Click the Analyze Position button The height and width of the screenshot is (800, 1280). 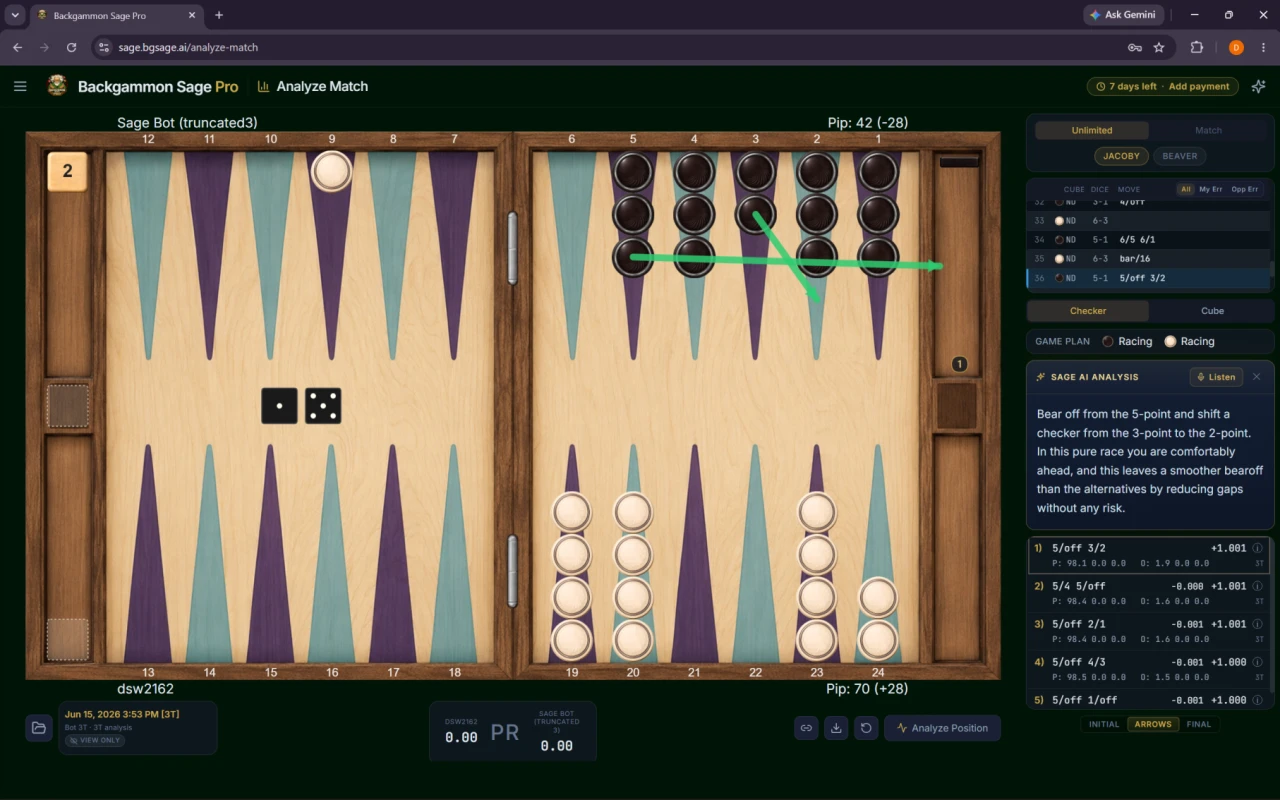[942, 728]
